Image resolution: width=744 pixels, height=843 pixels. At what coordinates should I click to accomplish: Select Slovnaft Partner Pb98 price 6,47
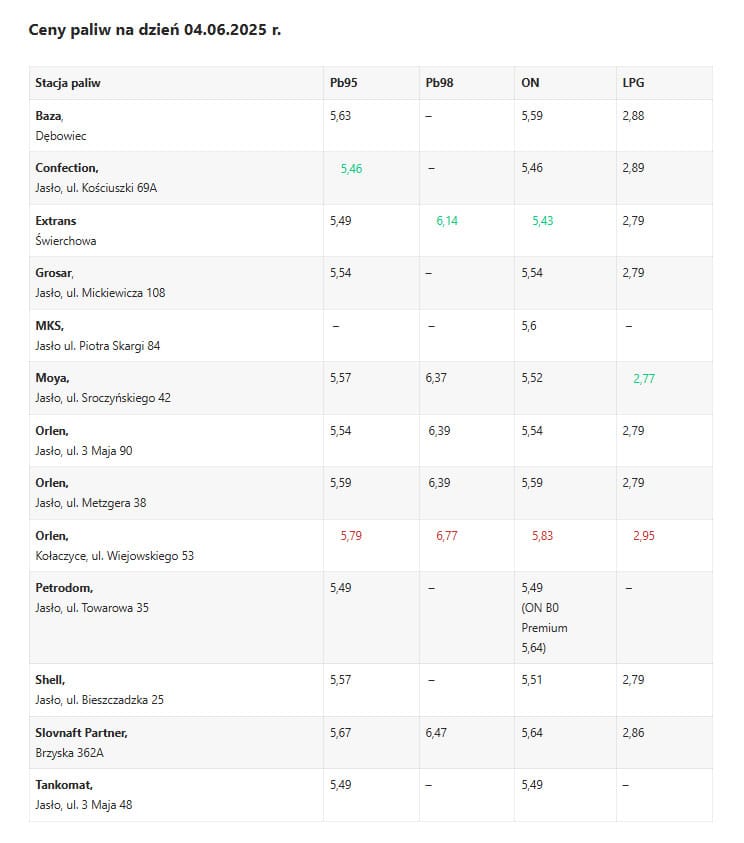point(436,733)
